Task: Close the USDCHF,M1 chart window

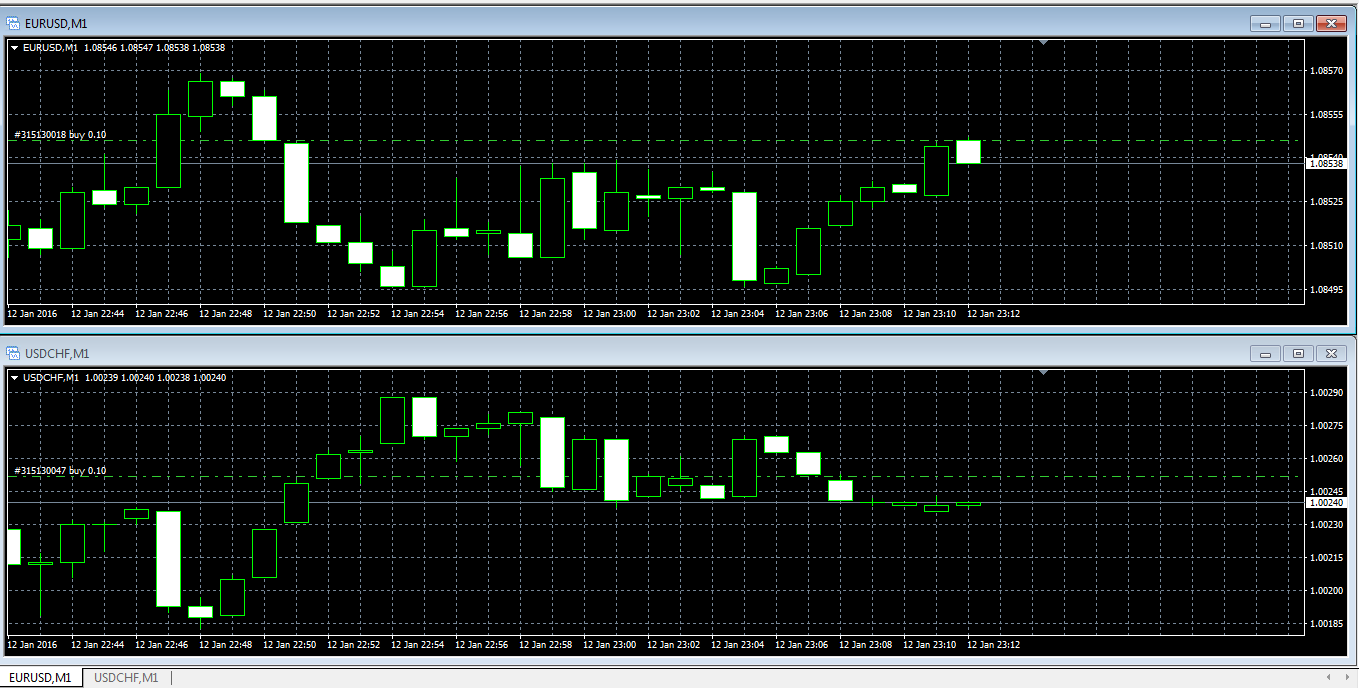Action: pos(1331,353)
